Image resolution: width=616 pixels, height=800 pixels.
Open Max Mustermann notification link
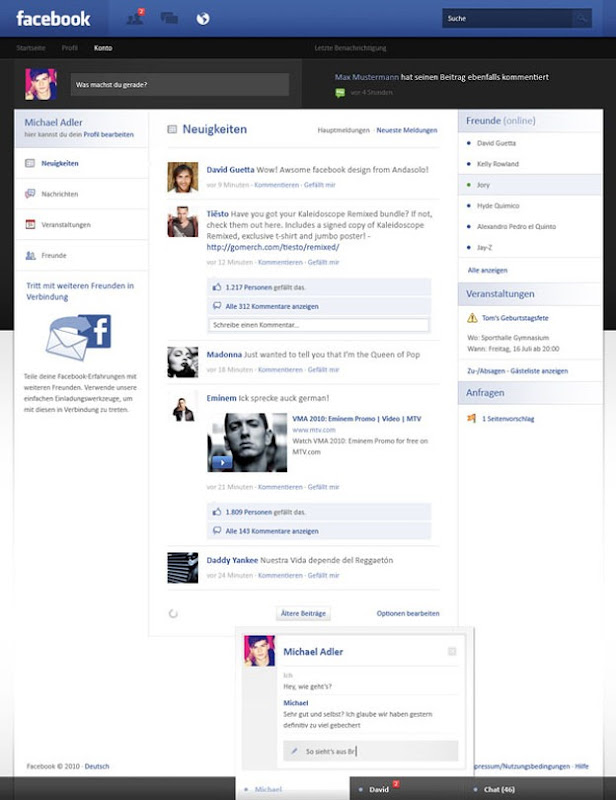point(366,77)
